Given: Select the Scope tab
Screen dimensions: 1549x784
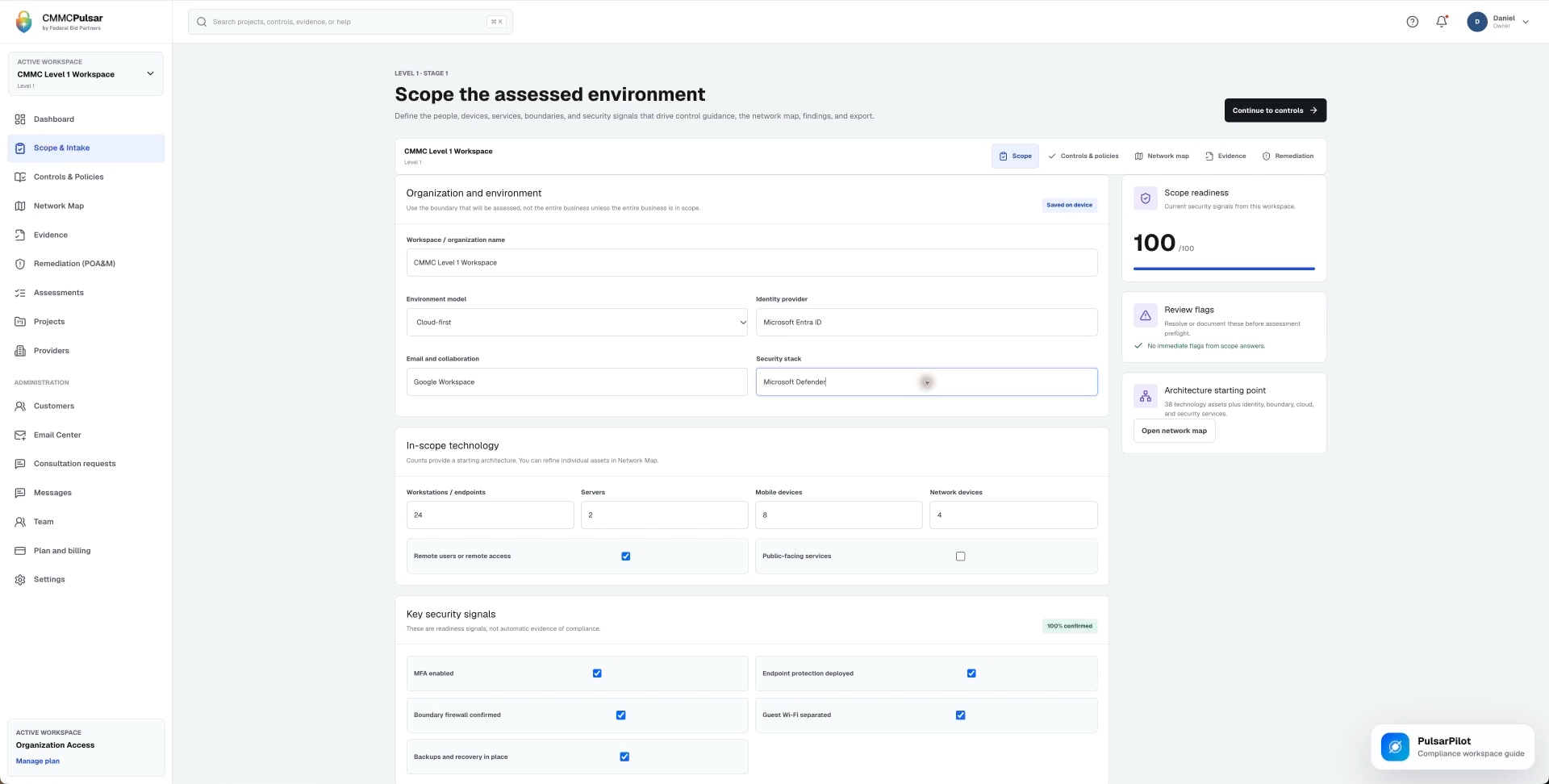Looking at the screenshot, I should 1015,156.
